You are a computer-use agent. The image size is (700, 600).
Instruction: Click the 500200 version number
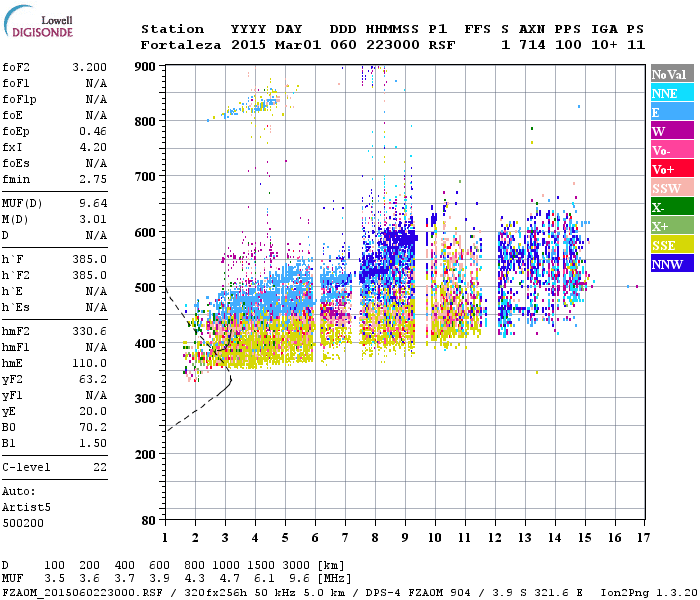(x=23, y=524)
